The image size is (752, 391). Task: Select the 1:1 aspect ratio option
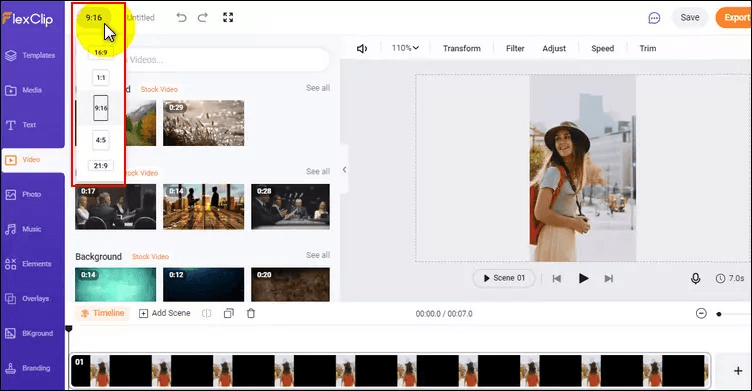click(101, 77)
